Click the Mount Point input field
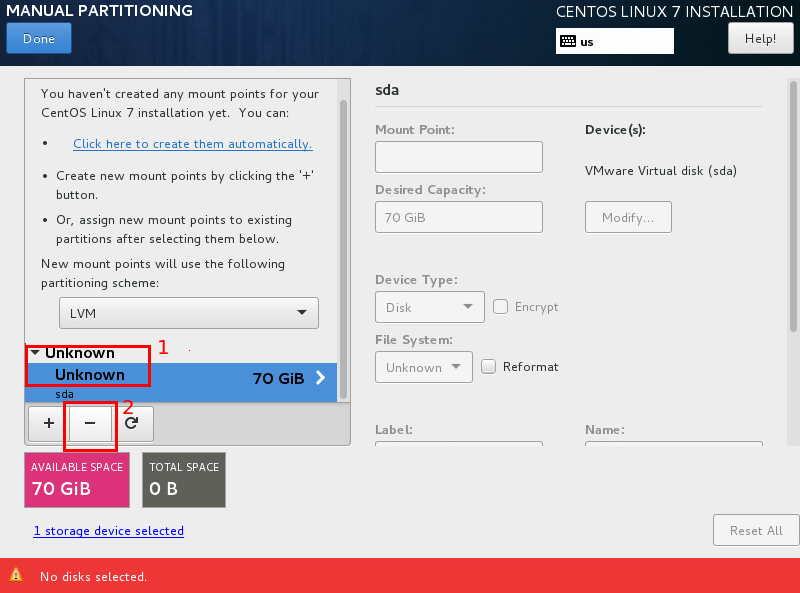800x593 pixels. pos(458,157)
